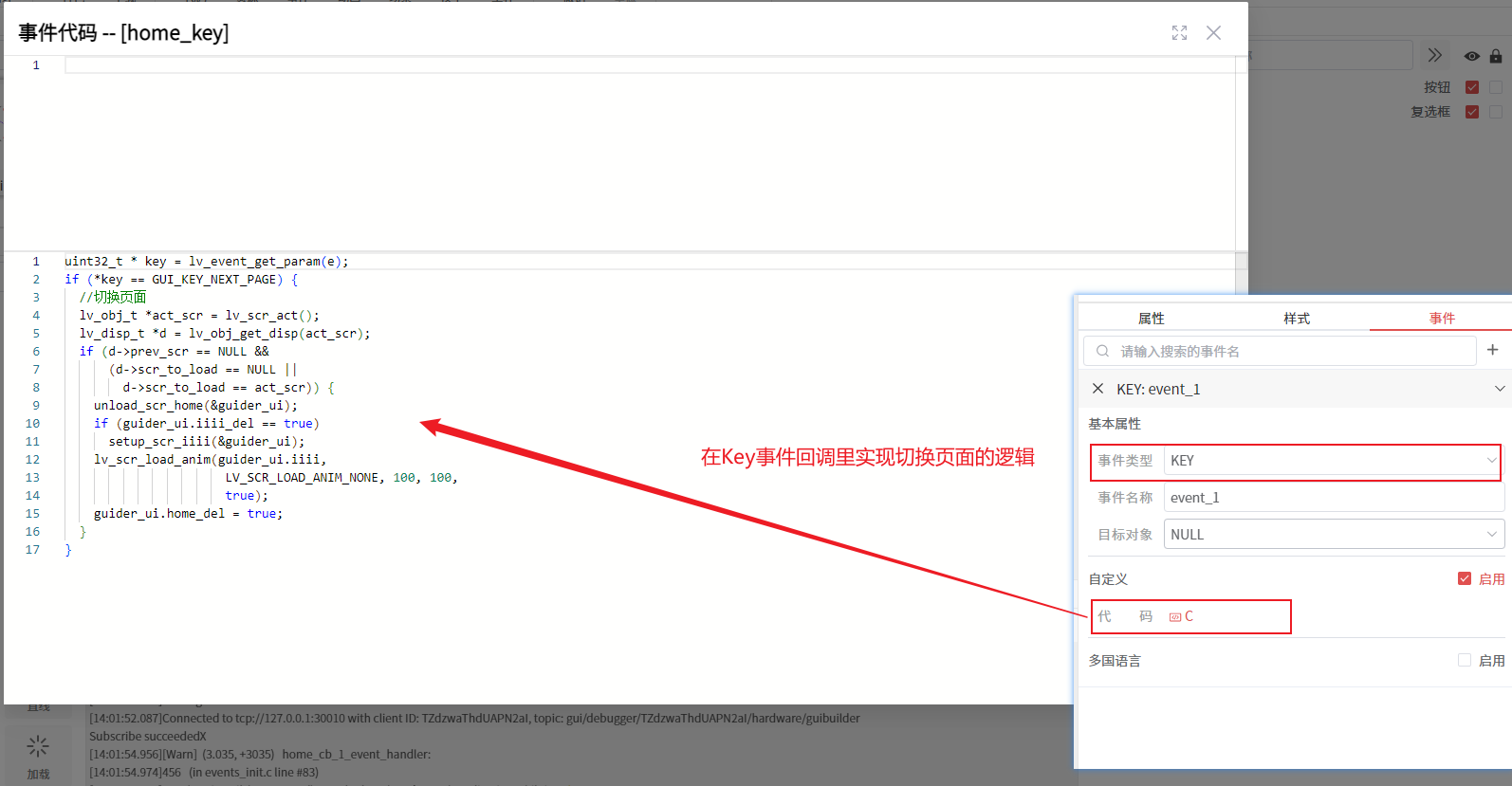The width and height of the screenshot is (1512, 786).
Task: Delete event via X beside KEY: event_1
Action: [1097, 389]
